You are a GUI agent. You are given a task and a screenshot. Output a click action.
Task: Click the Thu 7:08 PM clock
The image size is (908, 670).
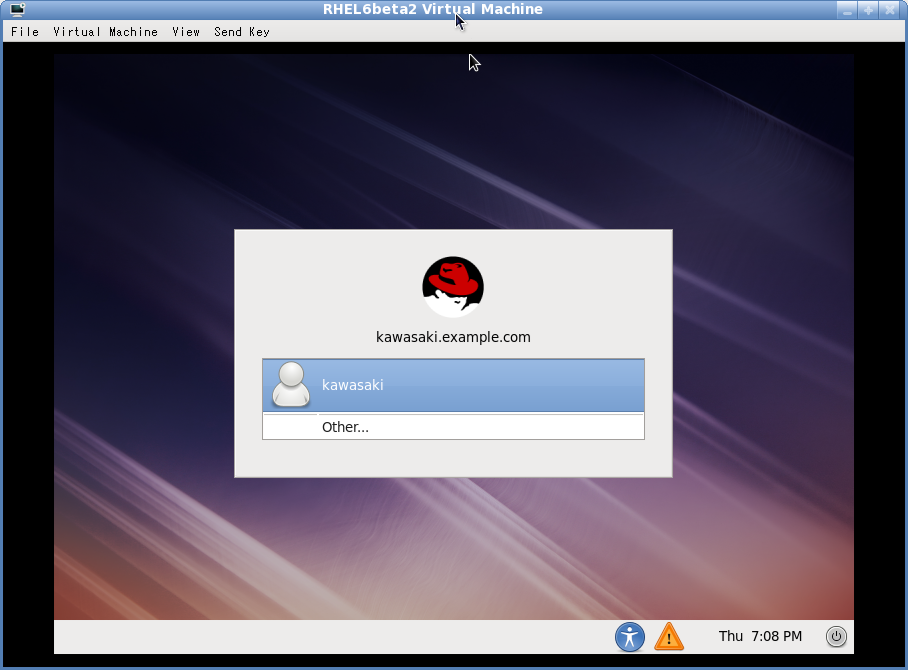(x=760, y=636)
